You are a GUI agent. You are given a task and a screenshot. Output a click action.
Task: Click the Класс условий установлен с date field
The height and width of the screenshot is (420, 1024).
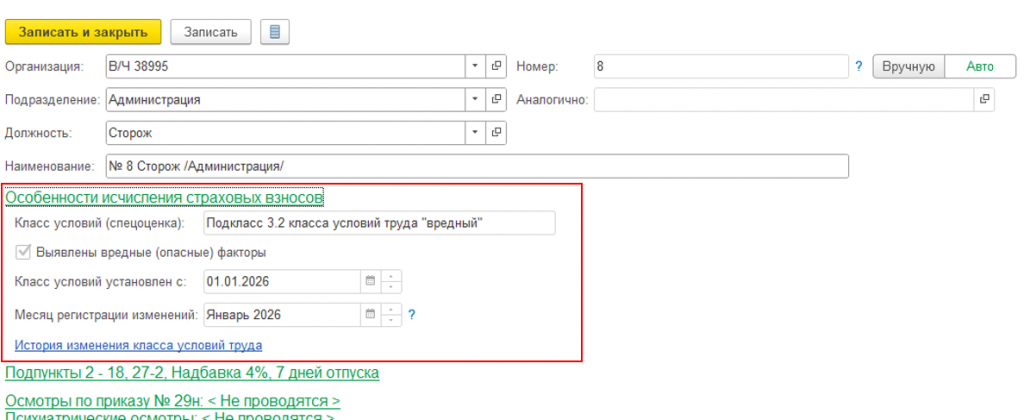282,282
